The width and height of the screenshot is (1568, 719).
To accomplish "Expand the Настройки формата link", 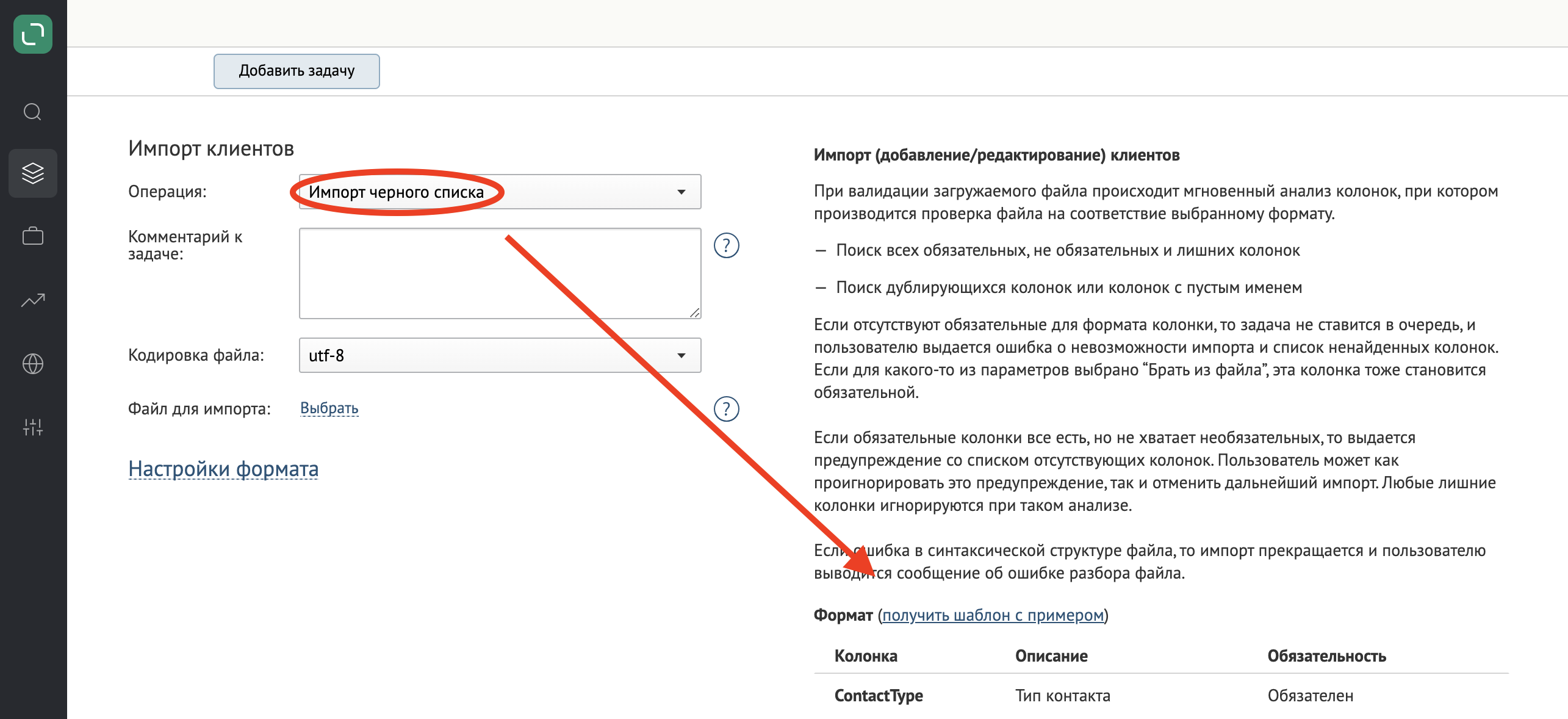I will pos(223,469).
